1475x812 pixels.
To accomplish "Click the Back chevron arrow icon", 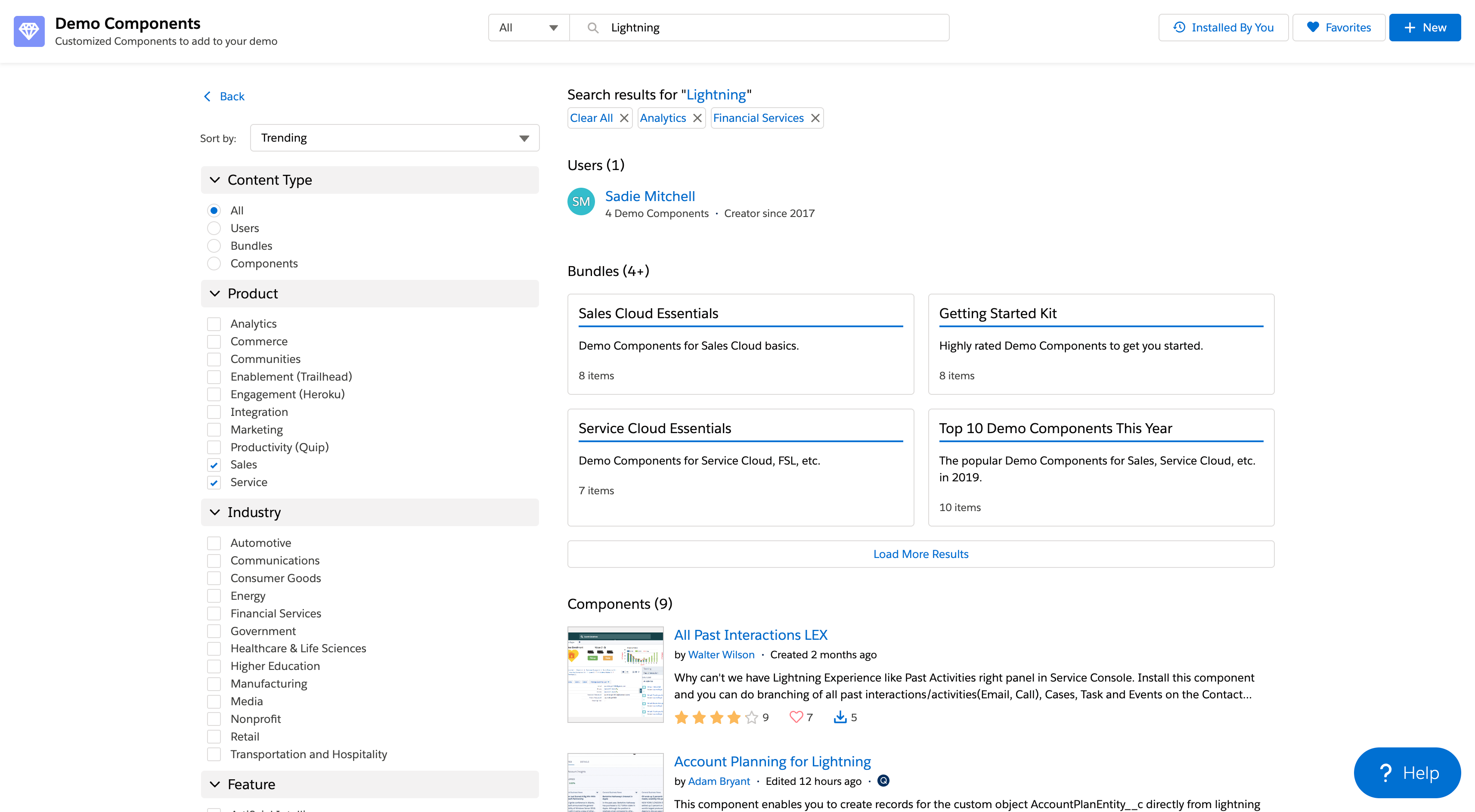I will (x=207, y=96).
